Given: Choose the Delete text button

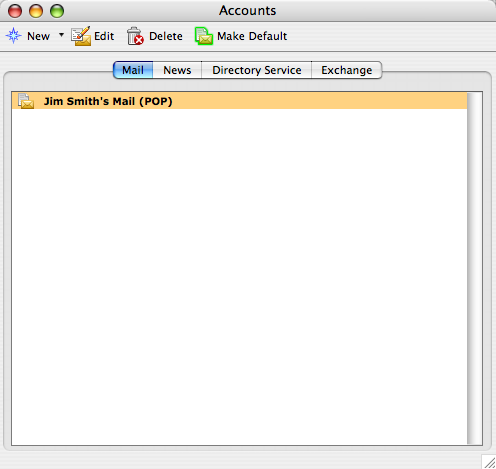Looking at the screenshot, I should tap(166, 36).
